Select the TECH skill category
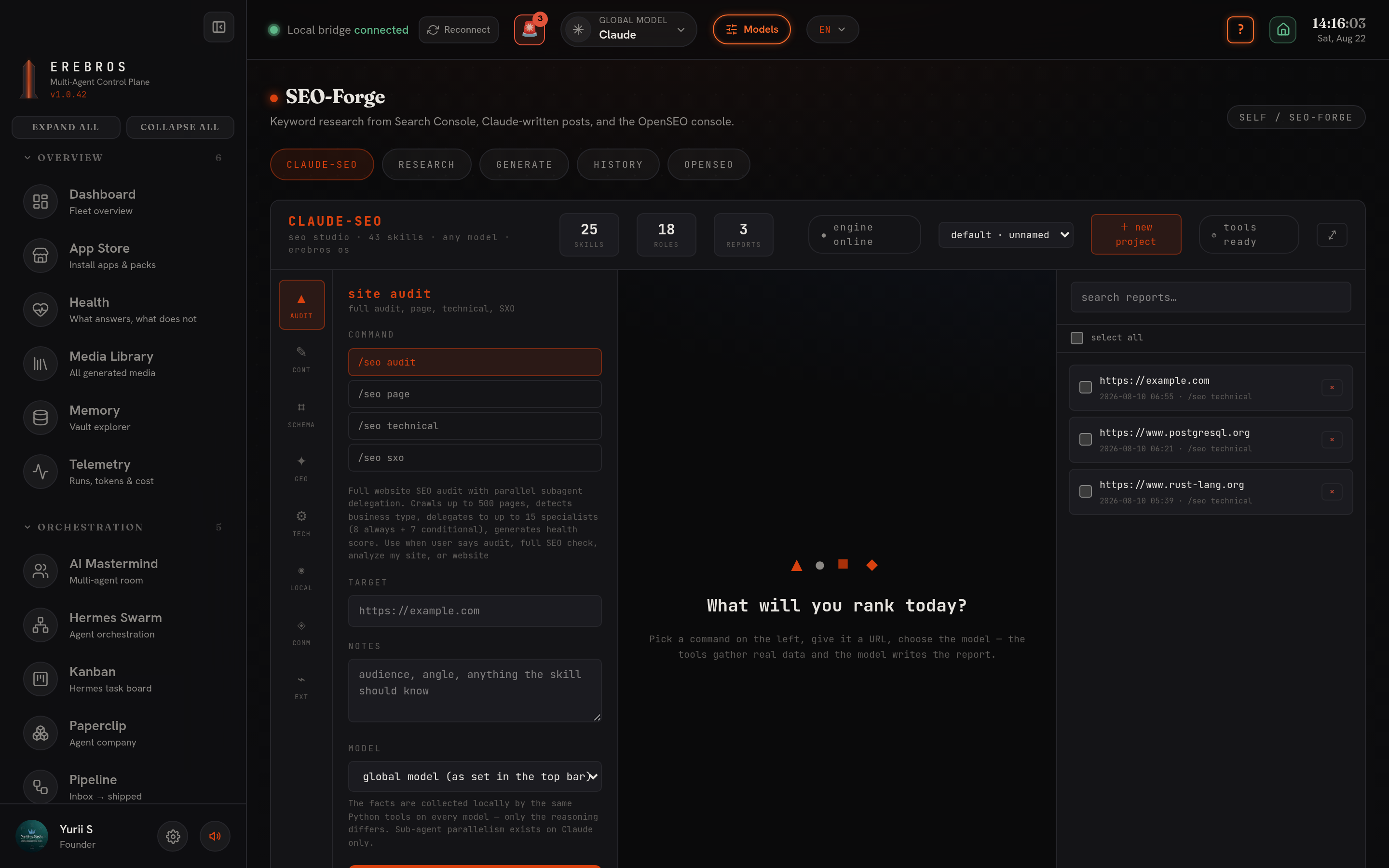1389x868 pixels. click(x=301, y=523)
